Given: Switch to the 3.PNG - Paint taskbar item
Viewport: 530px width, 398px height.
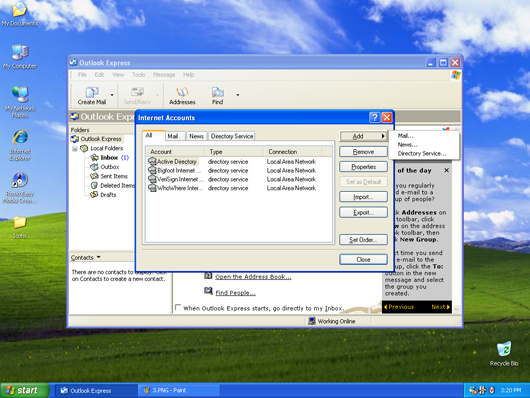Looking at the screenshot, I should pyautogui.click(x=179, y=390).
